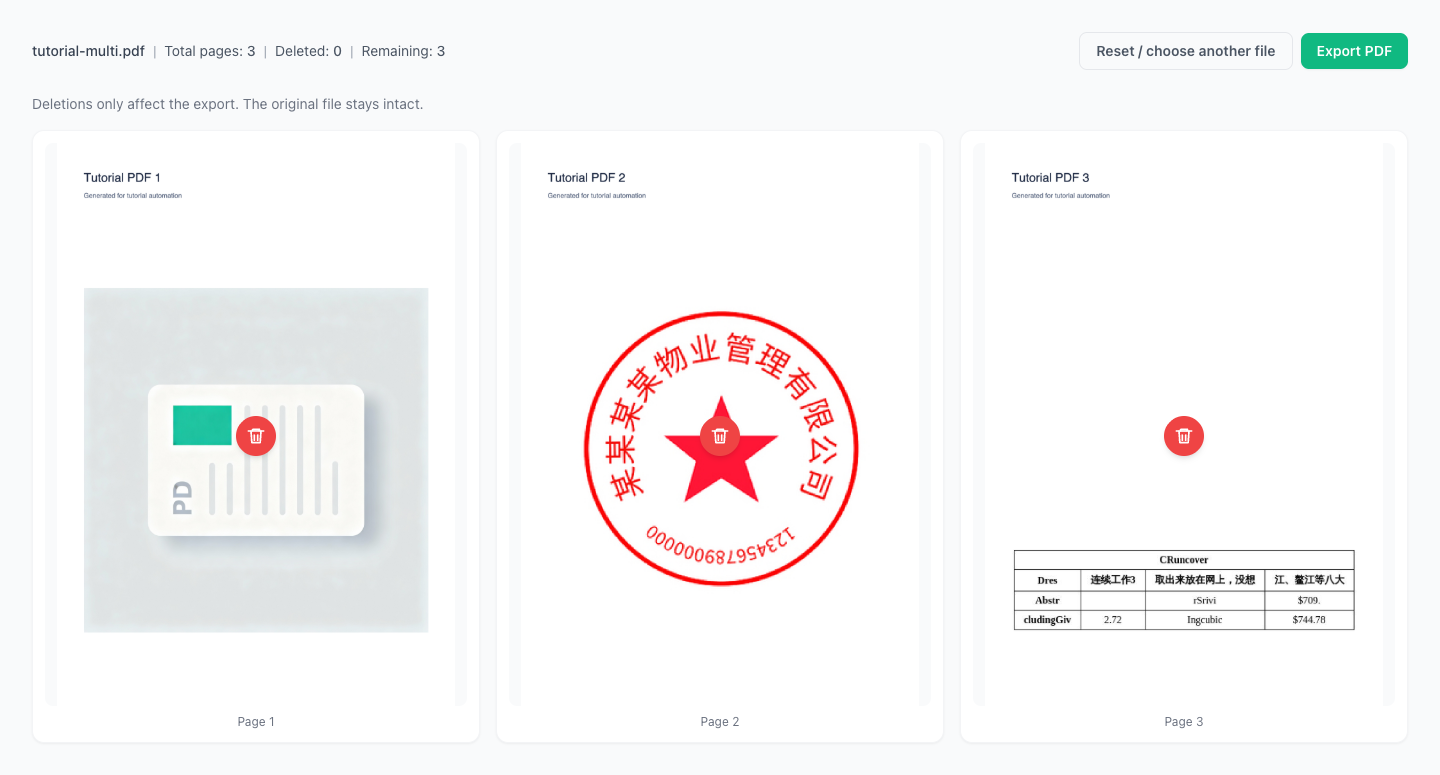The height and width of the screenshot is (775, 1440).
Task: Click the Page 1 label under the first card
Action: click(x=255, y=721)
